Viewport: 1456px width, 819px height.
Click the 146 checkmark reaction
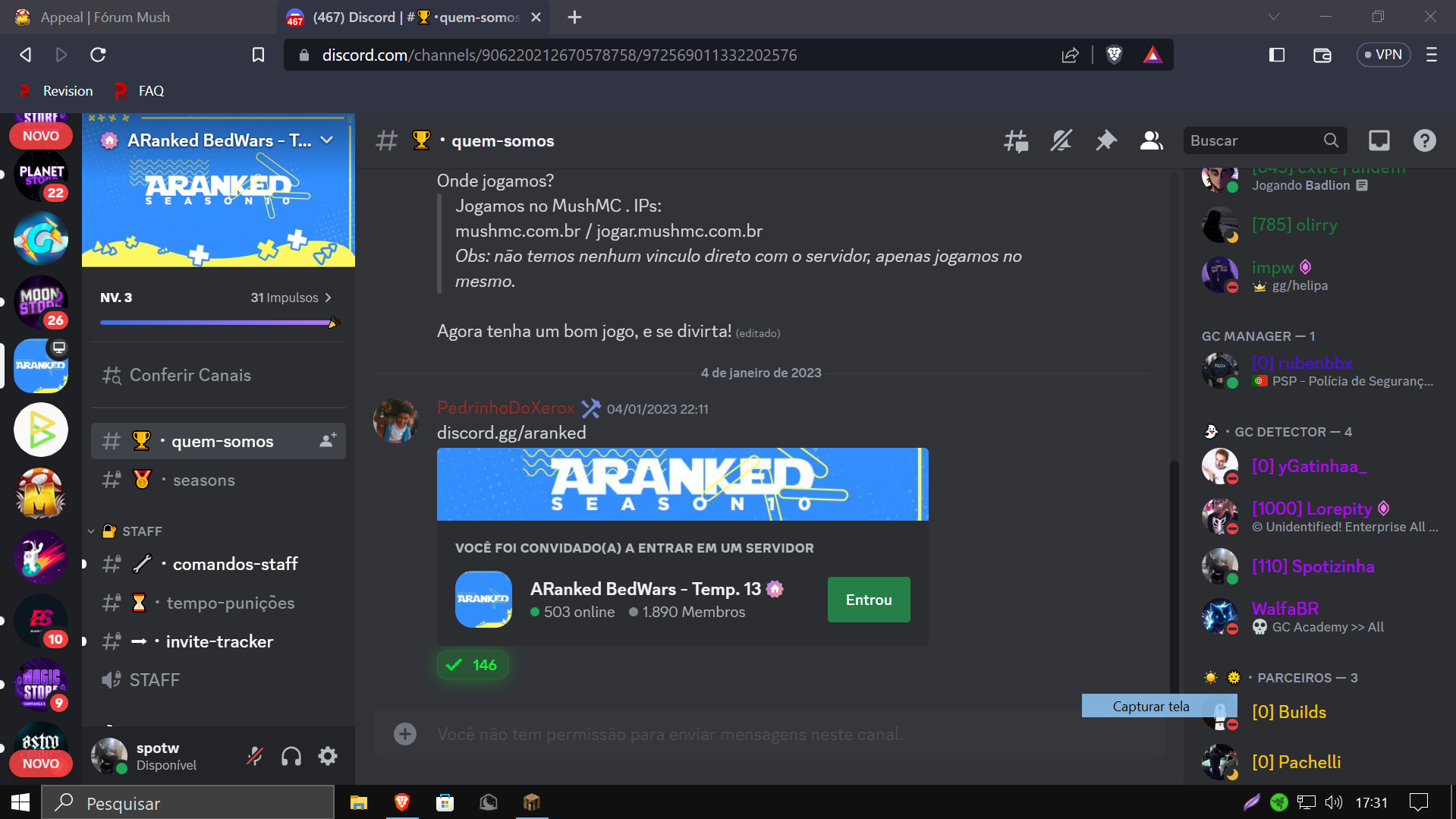(x=472, y=665)
